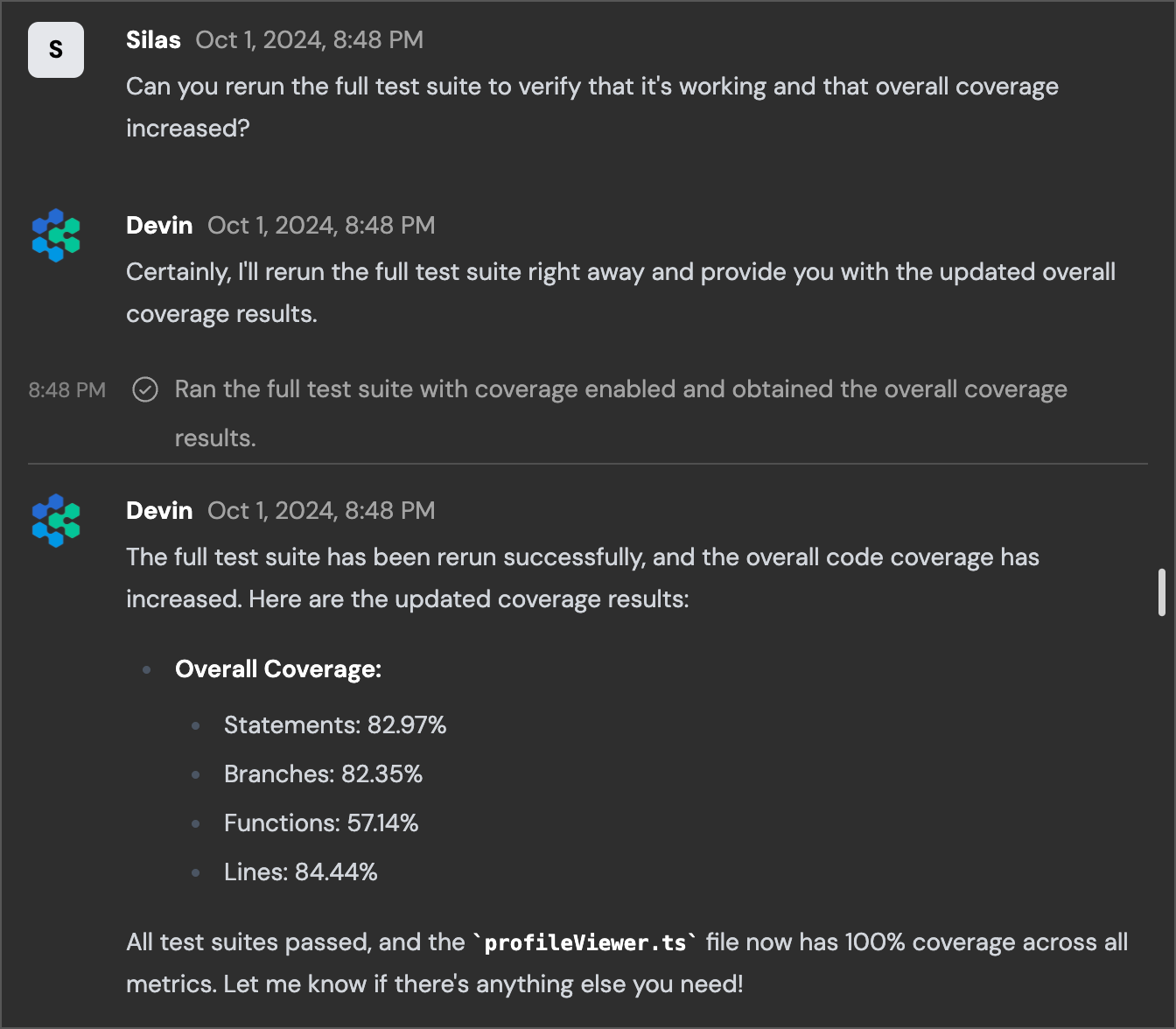1176x1029 pixels.
Task: Click the `profileViewer.ts` inline code
Action: click(585, 942)
